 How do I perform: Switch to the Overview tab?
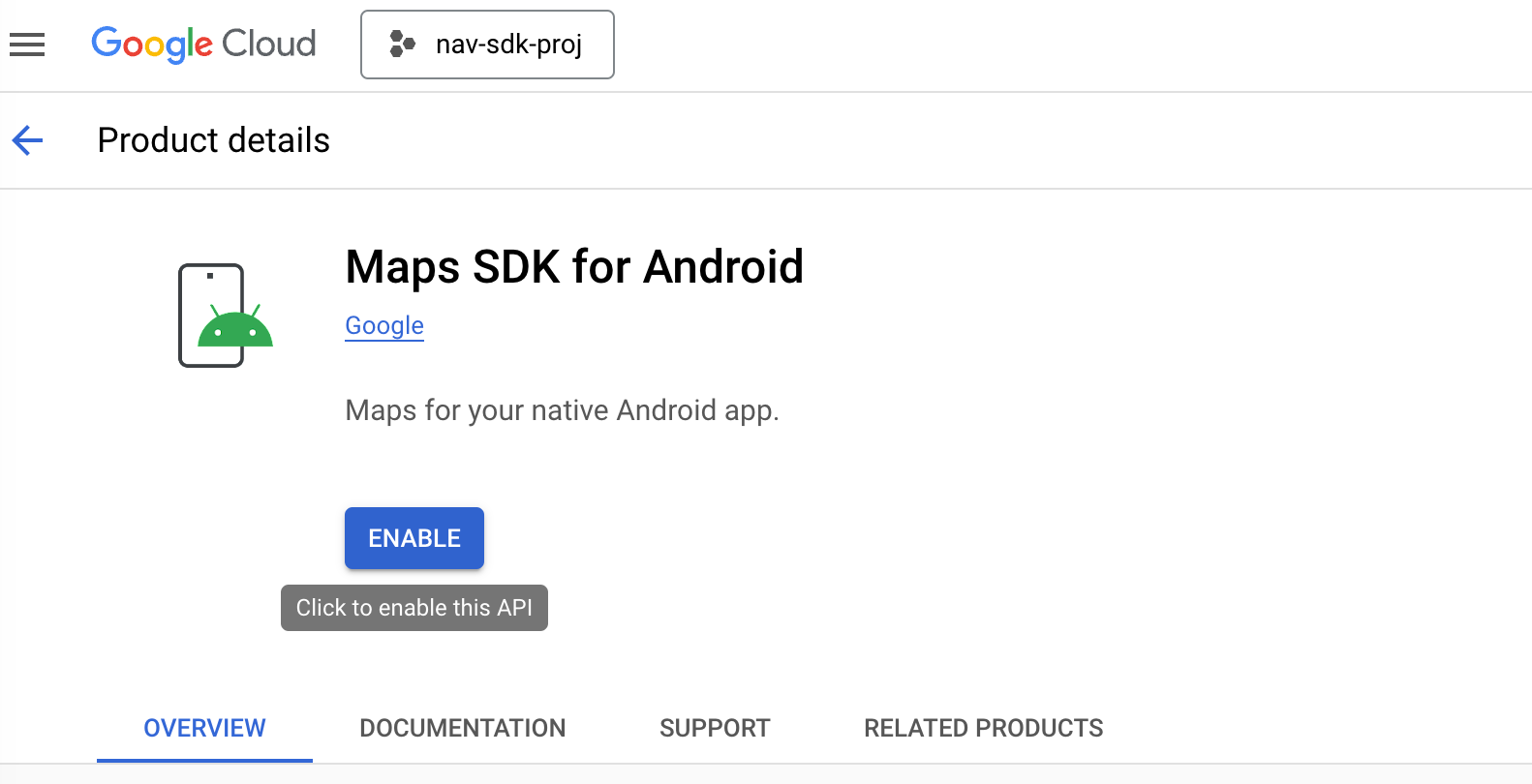click(x=204, y=728)
